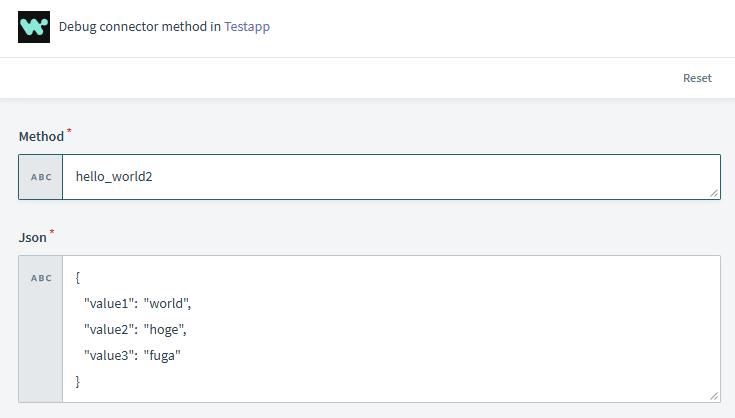Click the red asterisk next to Json

click(51, 232)
